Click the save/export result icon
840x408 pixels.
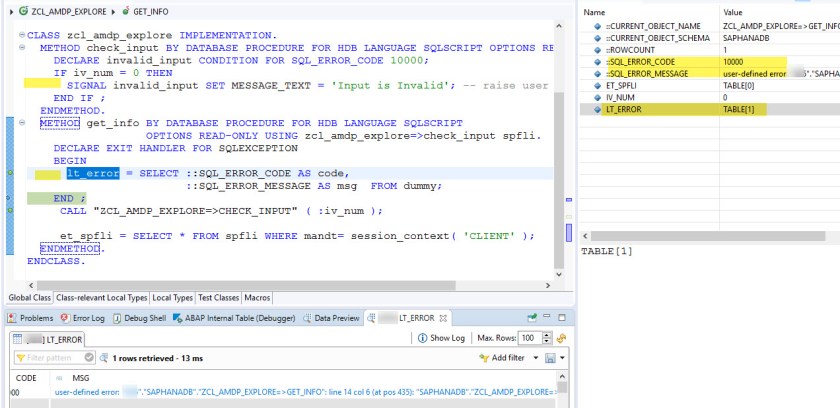550,357
